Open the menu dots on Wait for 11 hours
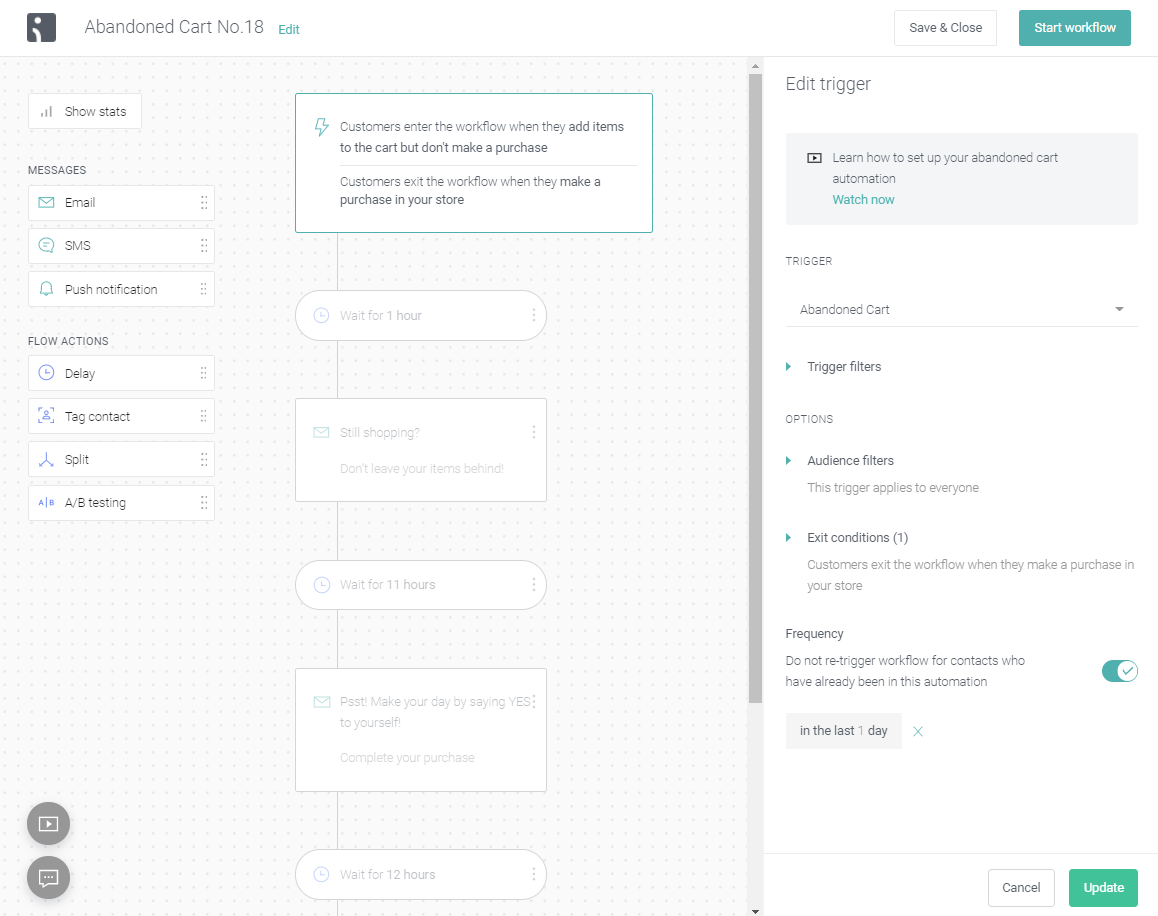 tap(533, 584)
